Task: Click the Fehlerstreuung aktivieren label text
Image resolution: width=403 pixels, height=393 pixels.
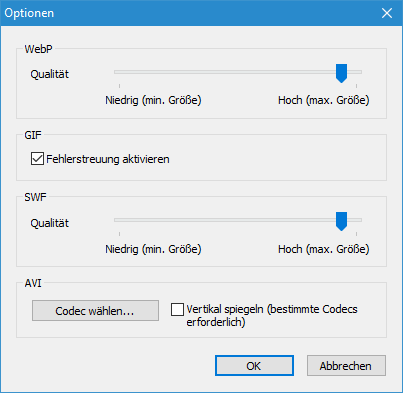Action: 108,159
